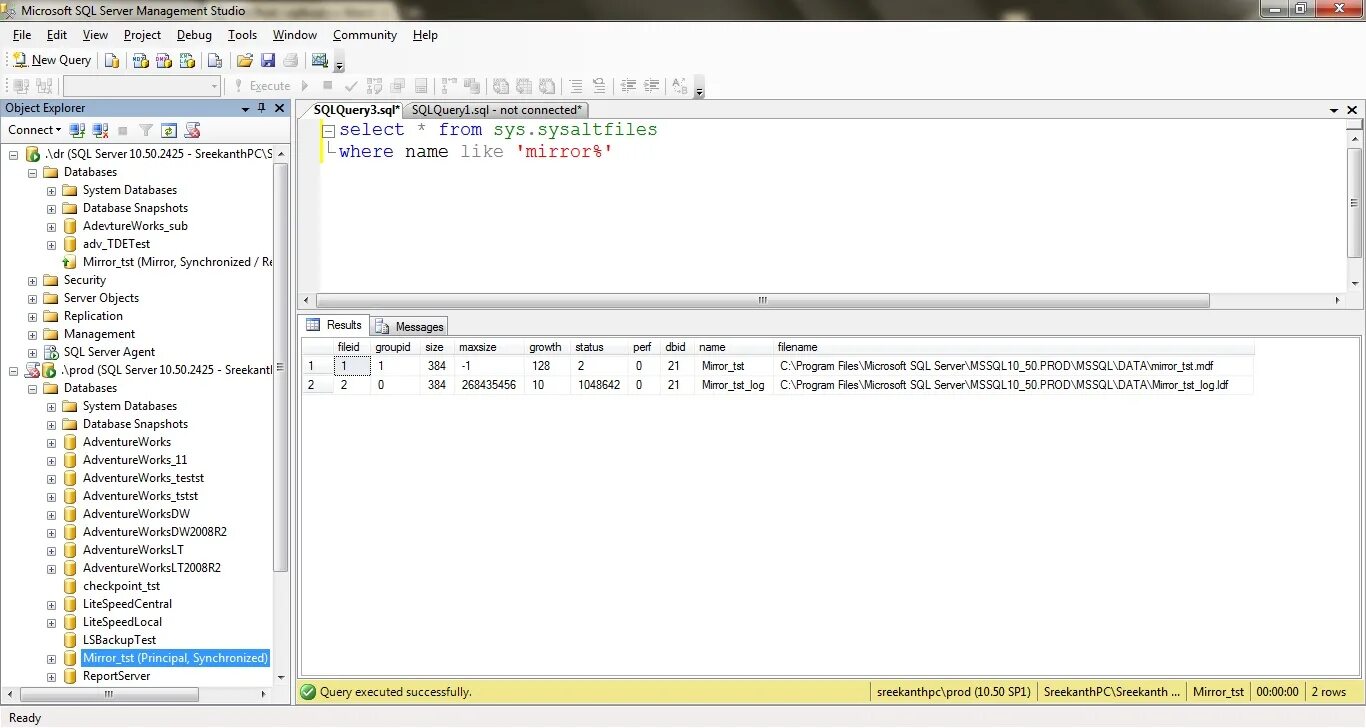Click the last icon on Object Explorer toolbar
This screenshot has width=1366, height=728.
point(192,130)
